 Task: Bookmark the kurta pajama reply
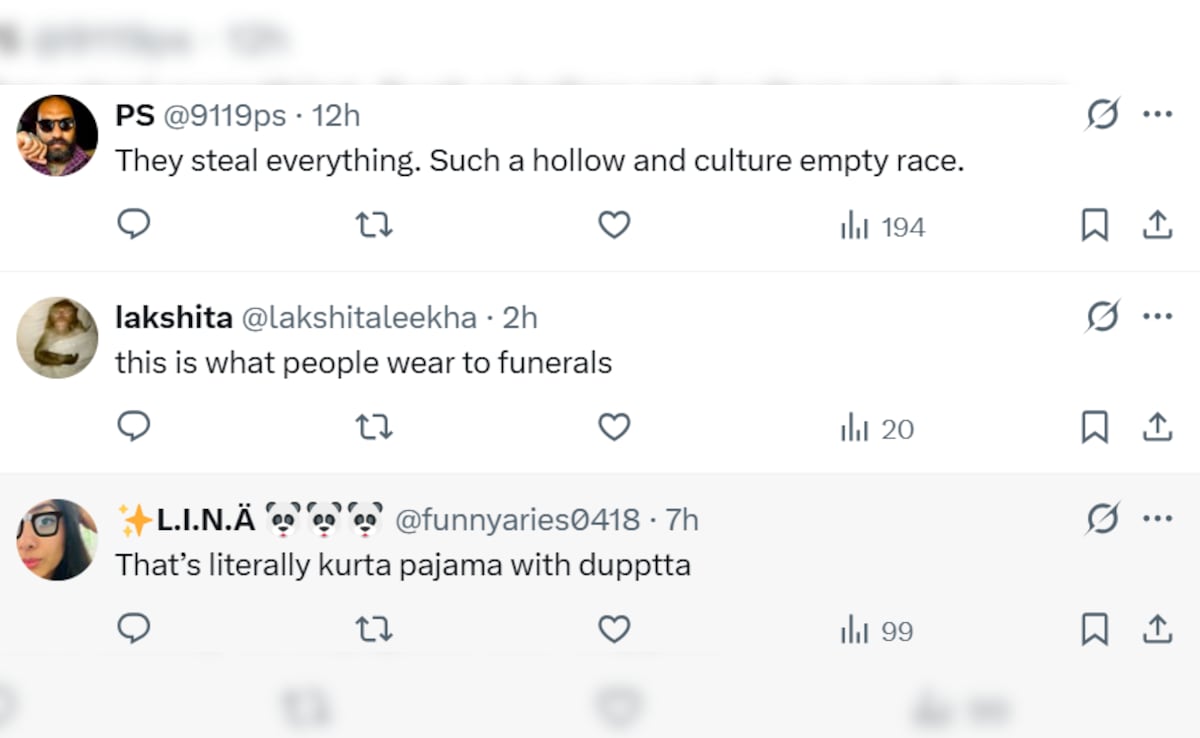point(1094,629)
